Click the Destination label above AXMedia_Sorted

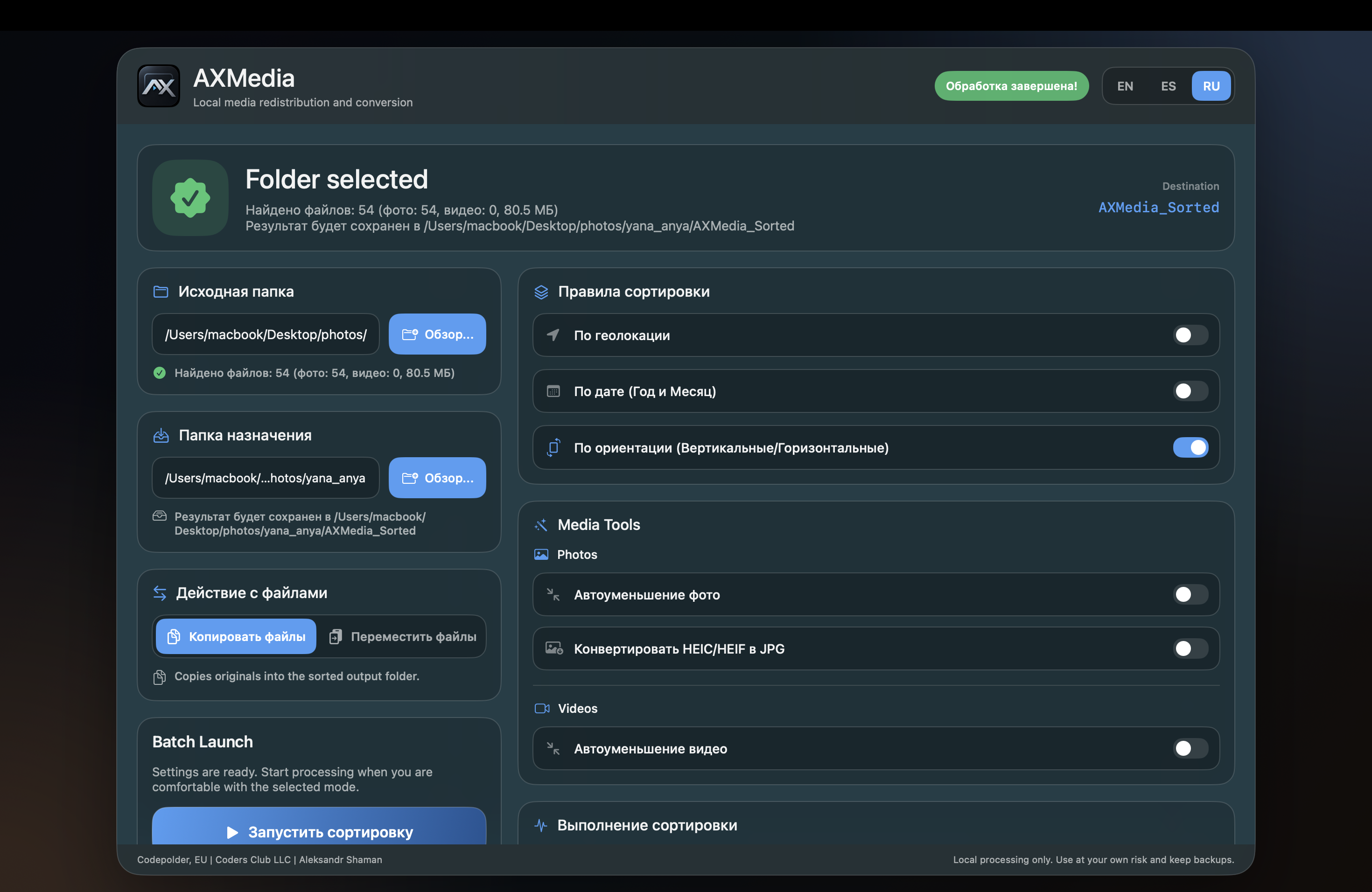(x=1190, y=186)
